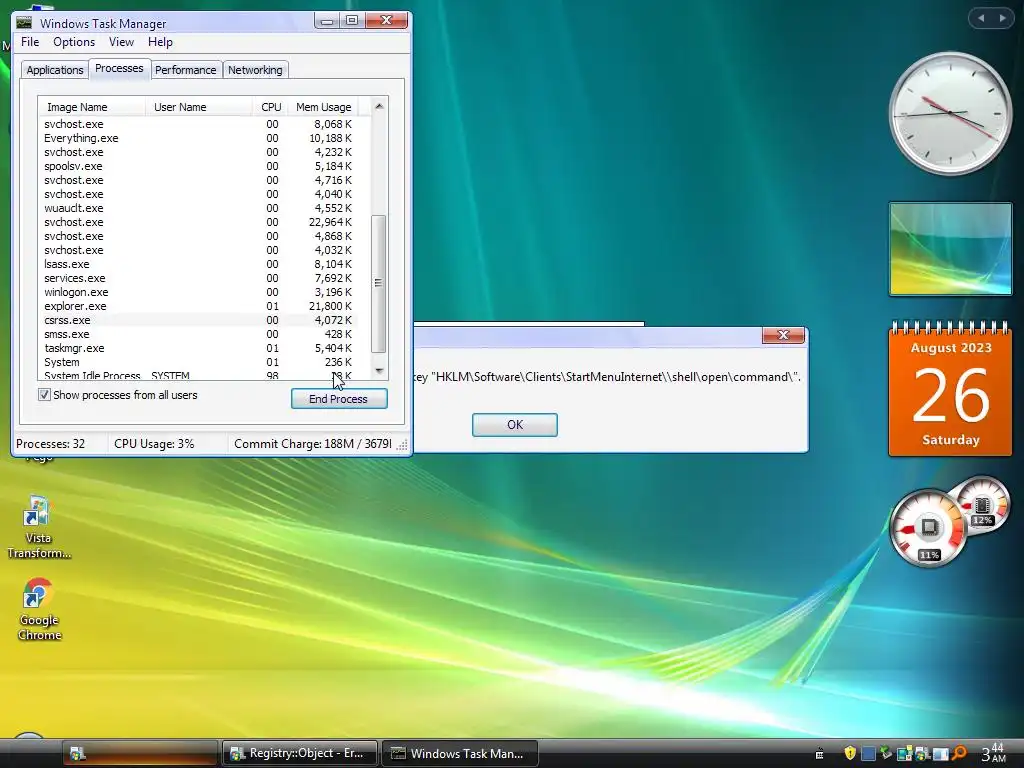Select the services.exe process row
Screen dimensions: 1024x768
(204, 278)
